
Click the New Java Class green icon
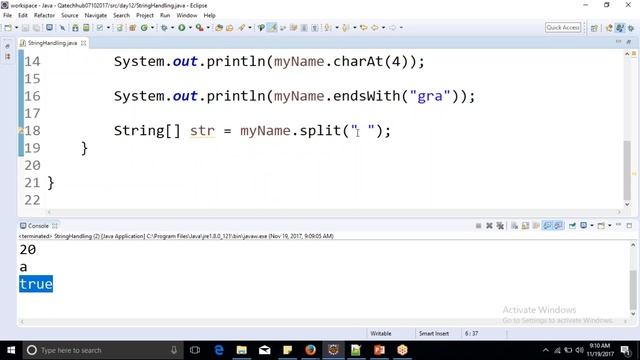pos(144,28)
